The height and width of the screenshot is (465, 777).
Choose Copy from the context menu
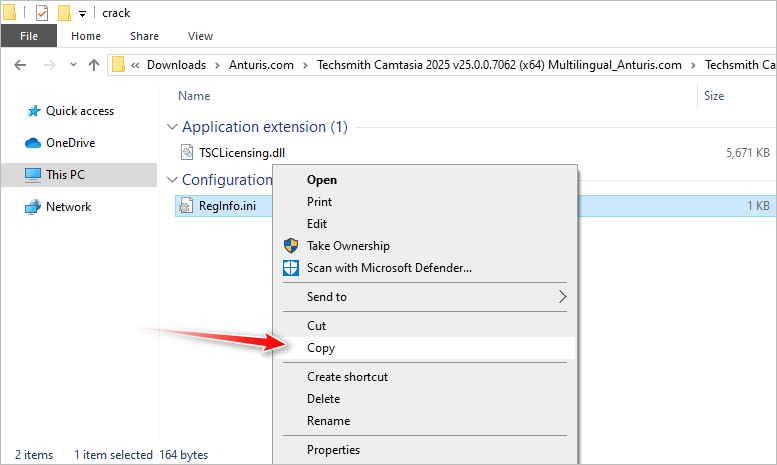(321, 348)
